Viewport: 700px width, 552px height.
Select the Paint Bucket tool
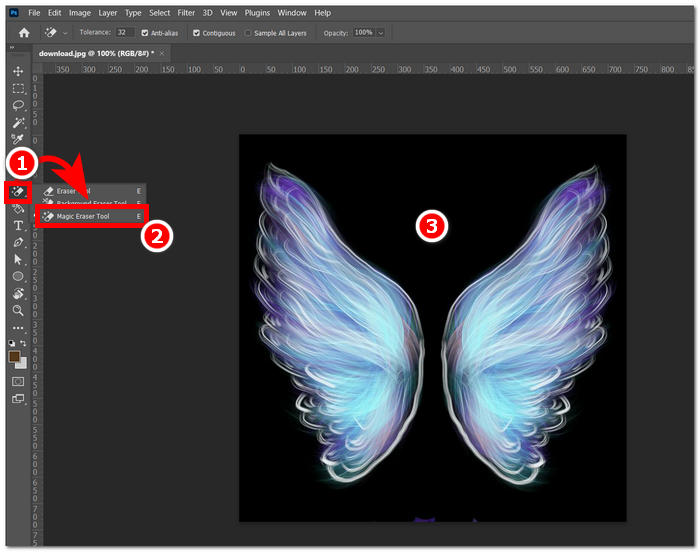click(18, 209)
